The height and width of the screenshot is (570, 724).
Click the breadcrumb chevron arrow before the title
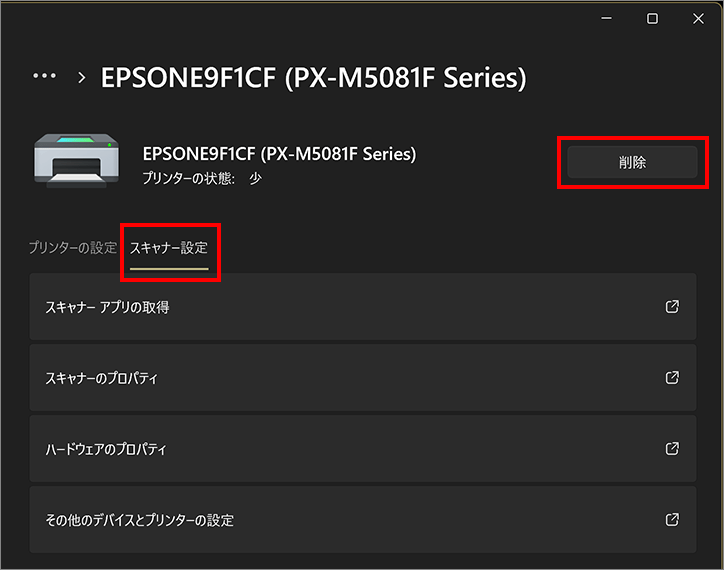coord(82,78)
